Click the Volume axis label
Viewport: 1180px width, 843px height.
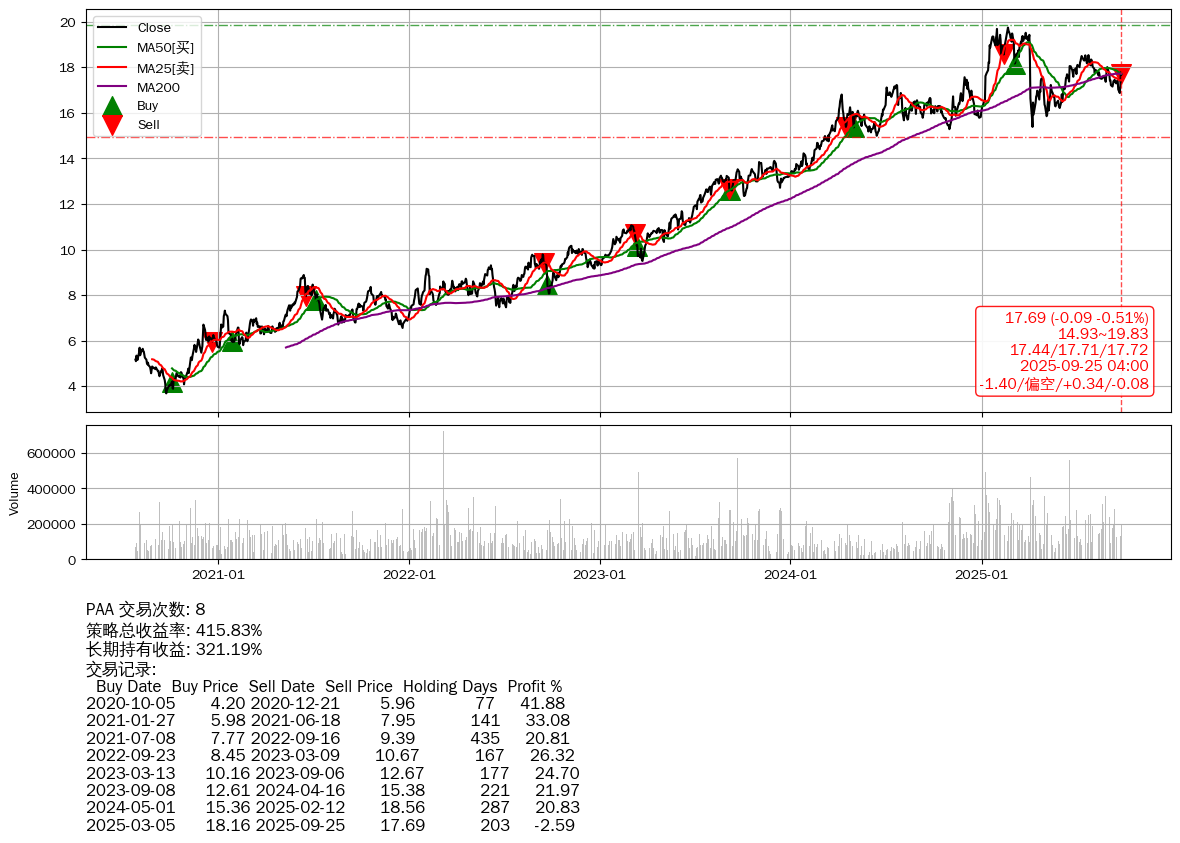(x=14, y=493)
